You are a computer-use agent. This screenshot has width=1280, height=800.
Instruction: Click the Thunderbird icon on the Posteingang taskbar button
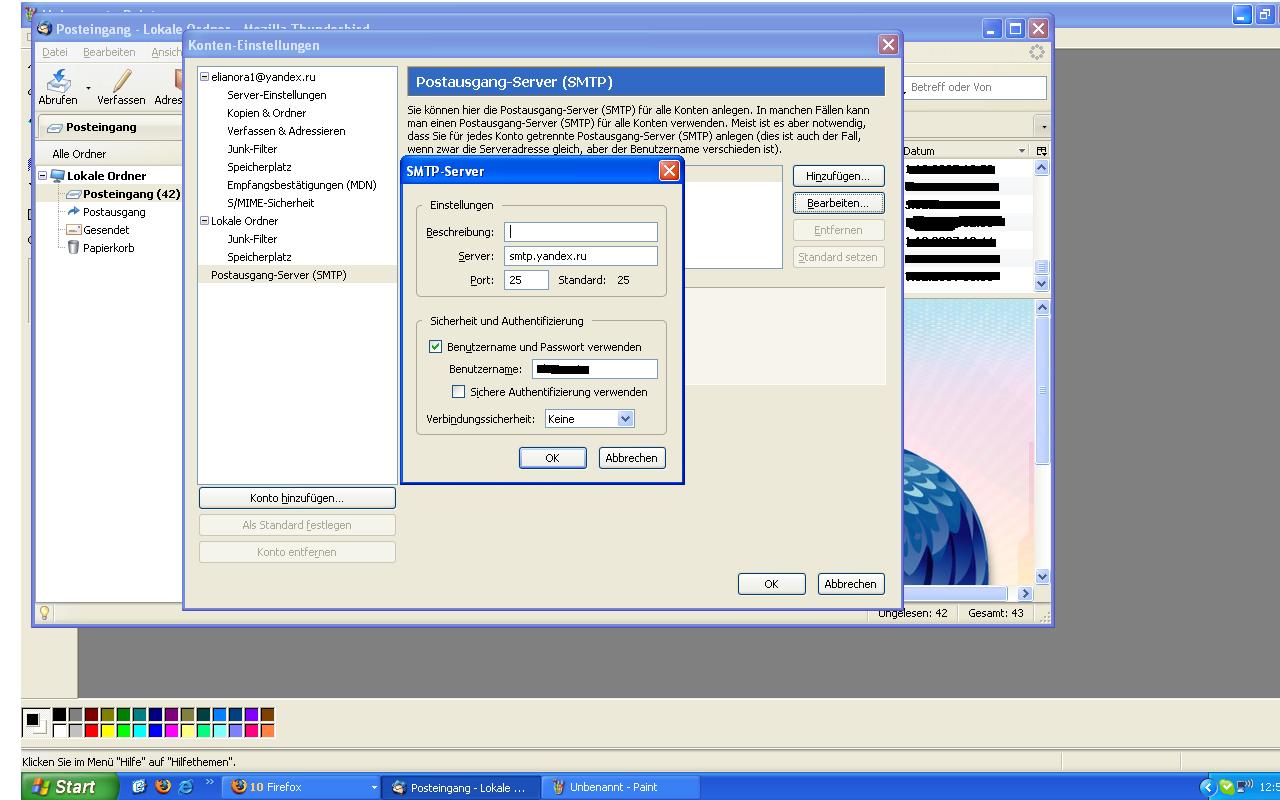399,787
